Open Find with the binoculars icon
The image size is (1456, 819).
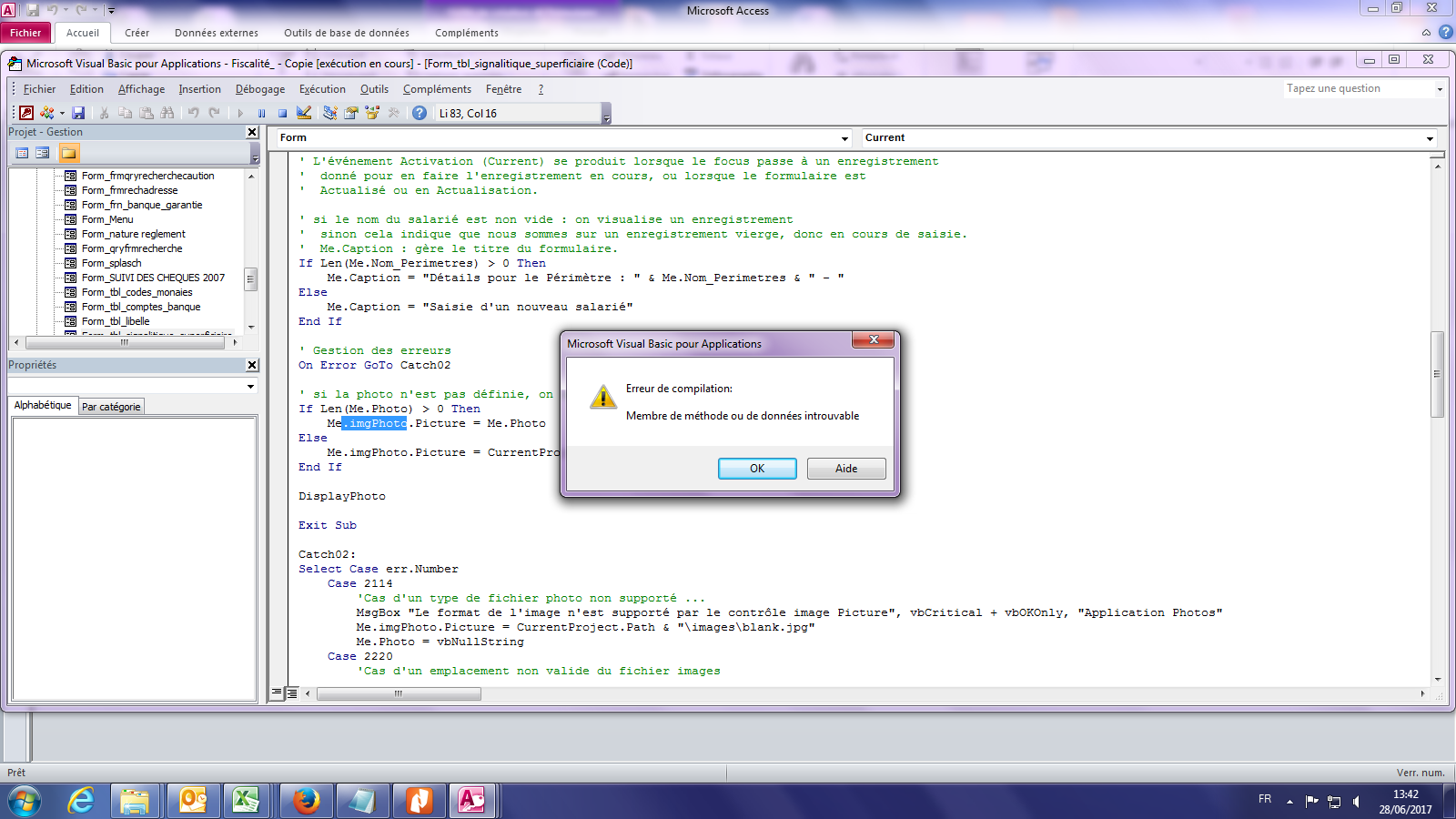[167, 113]
